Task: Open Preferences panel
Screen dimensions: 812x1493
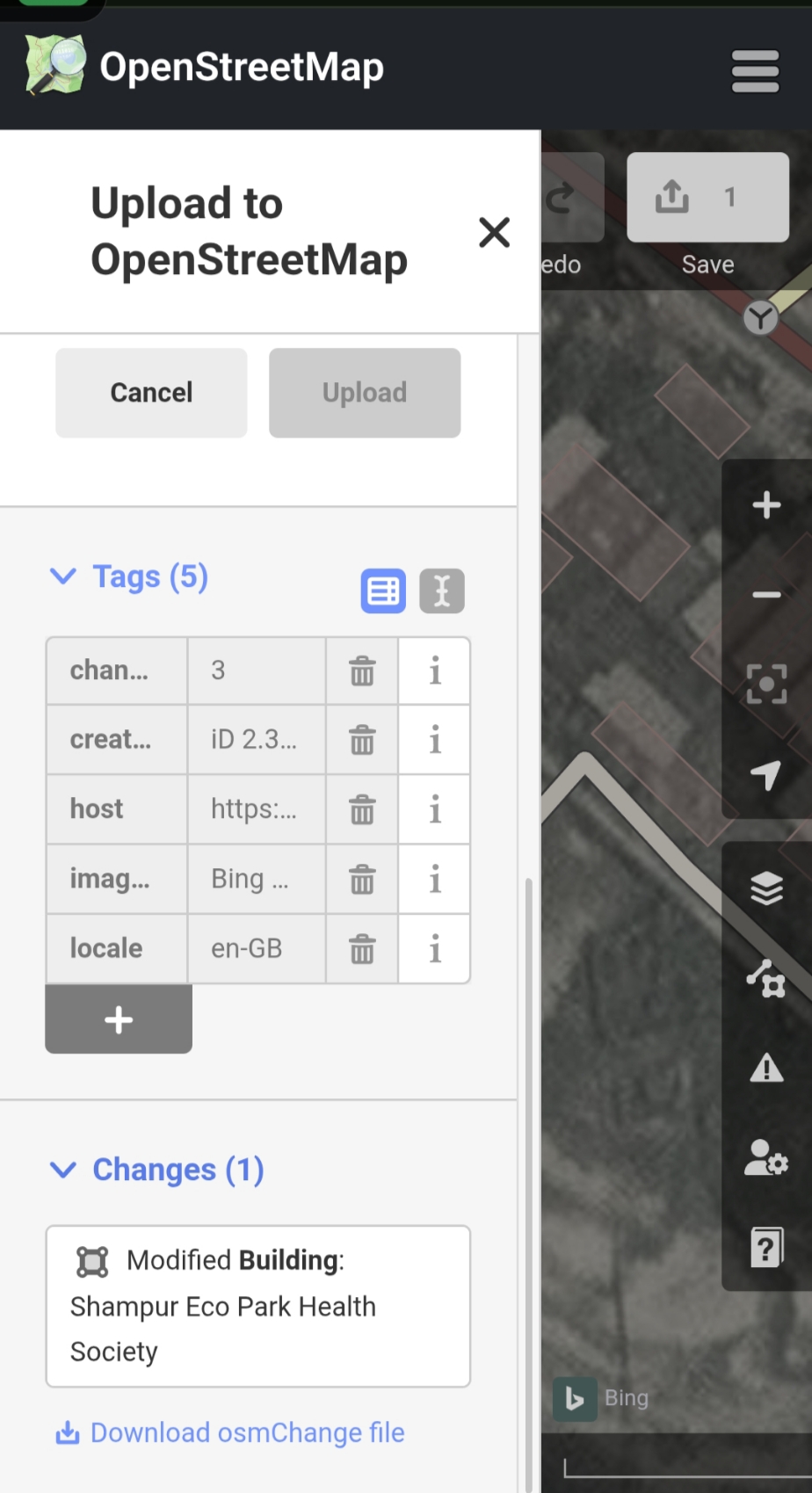Action: click(x=766, y=1157)
